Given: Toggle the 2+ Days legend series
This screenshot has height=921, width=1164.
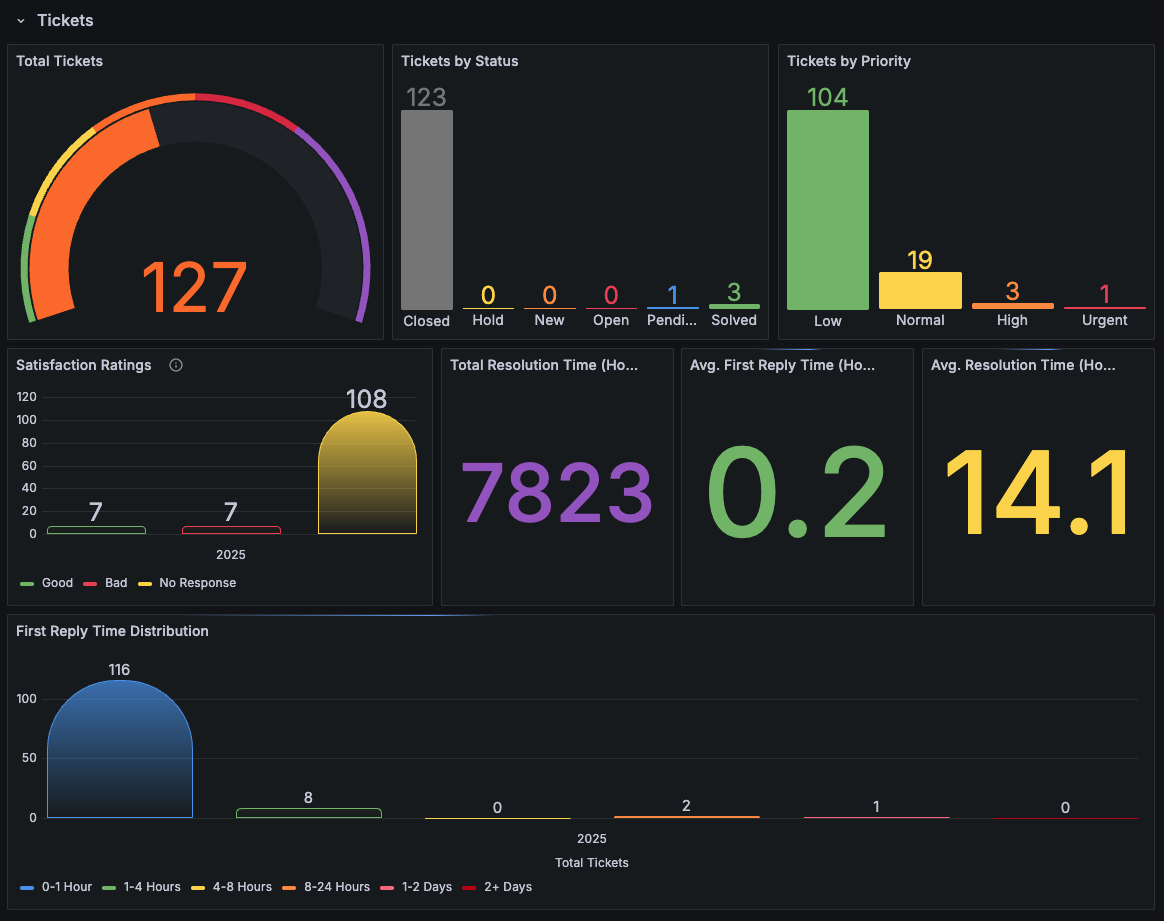Looking at the screenshot, I should tap(507, 887).
